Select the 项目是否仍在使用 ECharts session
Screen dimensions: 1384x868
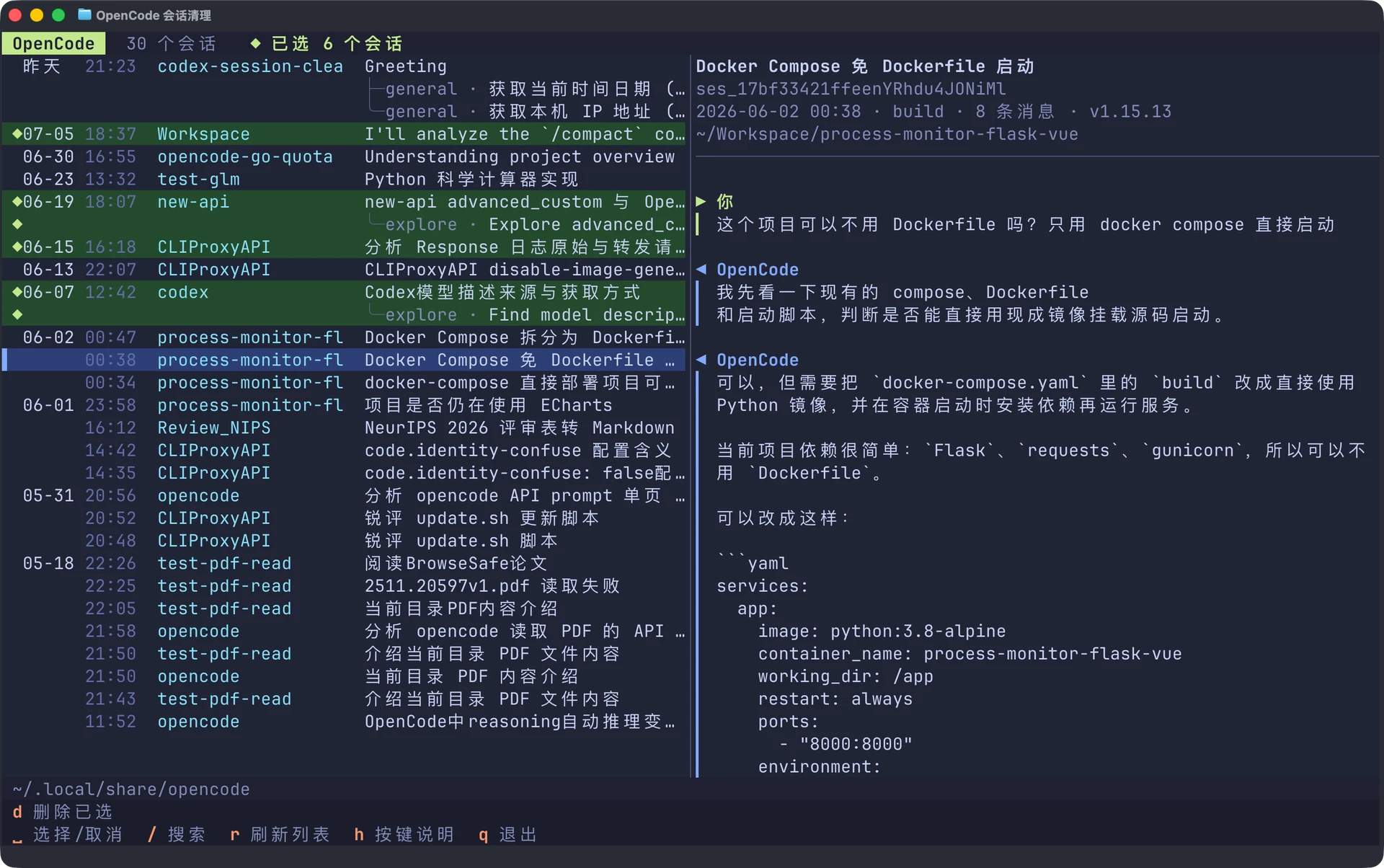pyautogui.click(x=345, y=405)
